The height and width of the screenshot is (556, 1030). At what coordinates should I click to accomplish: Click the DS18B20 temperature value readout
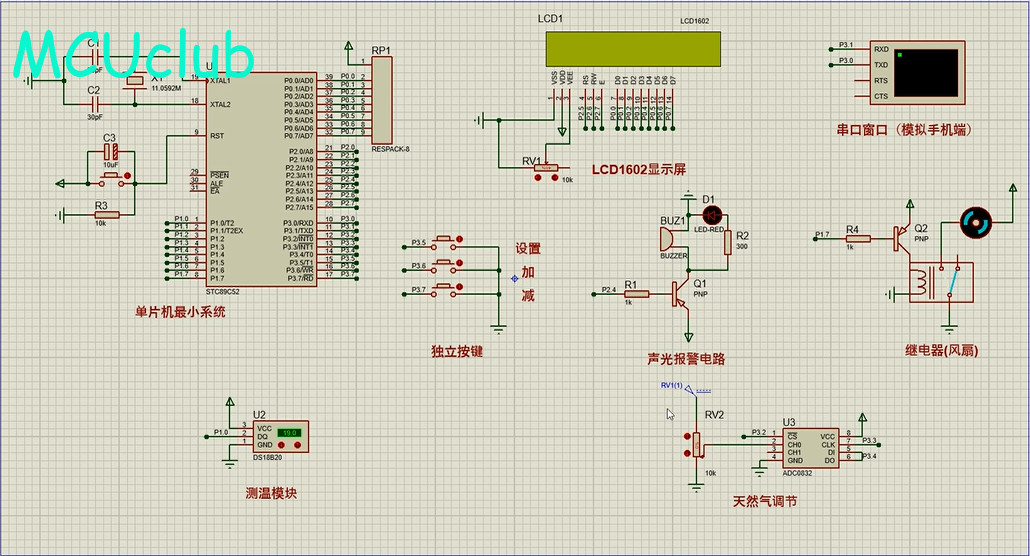289,433
